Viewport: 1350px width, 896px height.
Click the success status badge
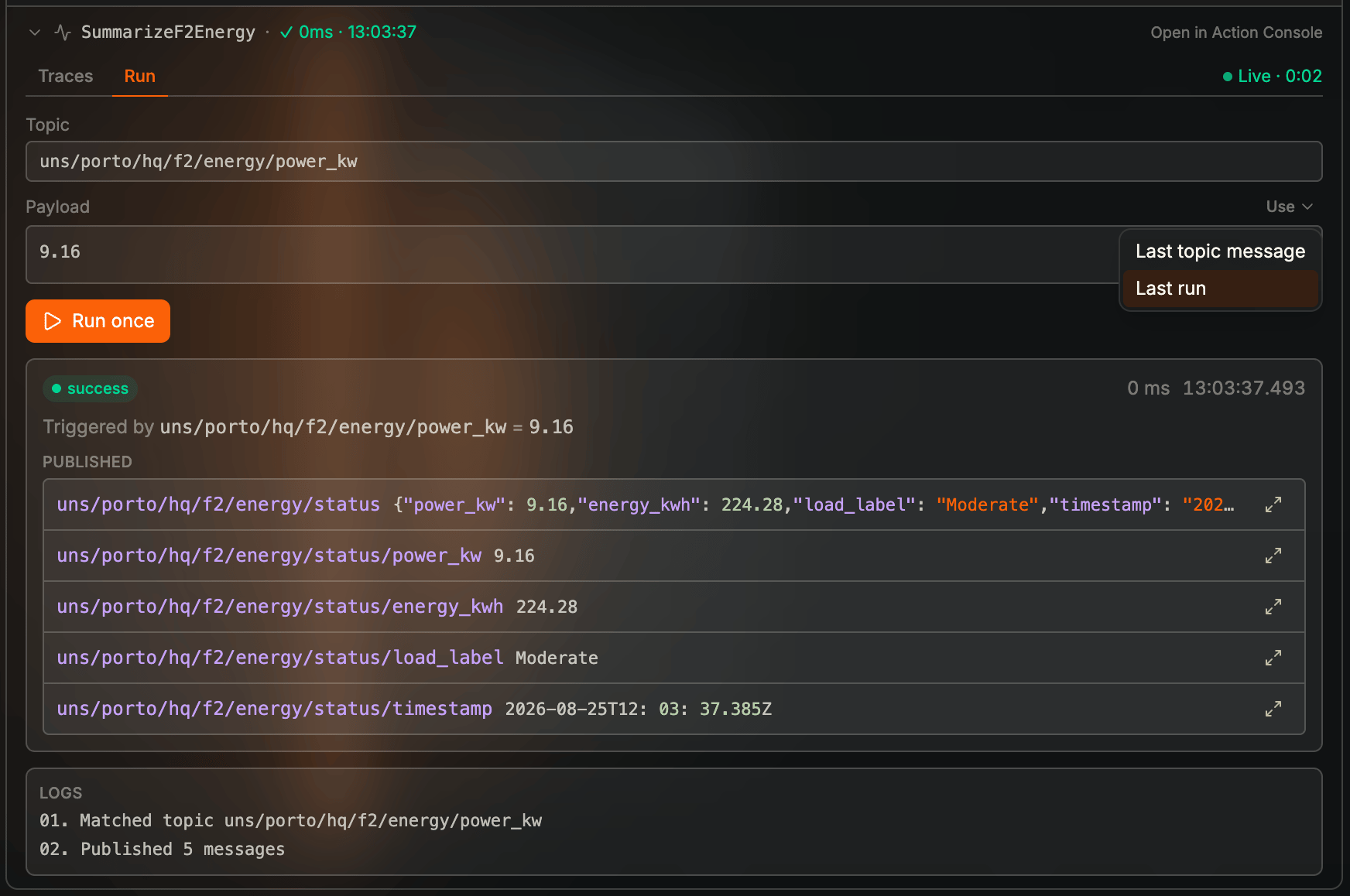click(90, 388)
